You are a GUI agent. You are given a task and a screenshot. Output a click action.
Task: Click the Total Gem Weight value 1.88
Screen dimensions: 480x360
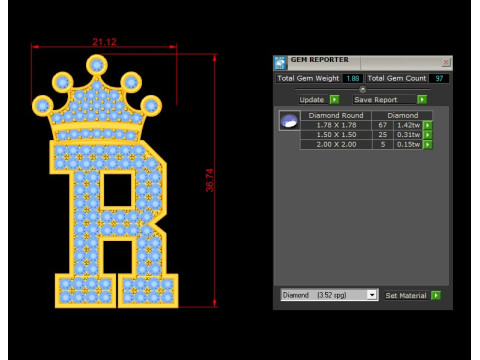click(353, 78)
